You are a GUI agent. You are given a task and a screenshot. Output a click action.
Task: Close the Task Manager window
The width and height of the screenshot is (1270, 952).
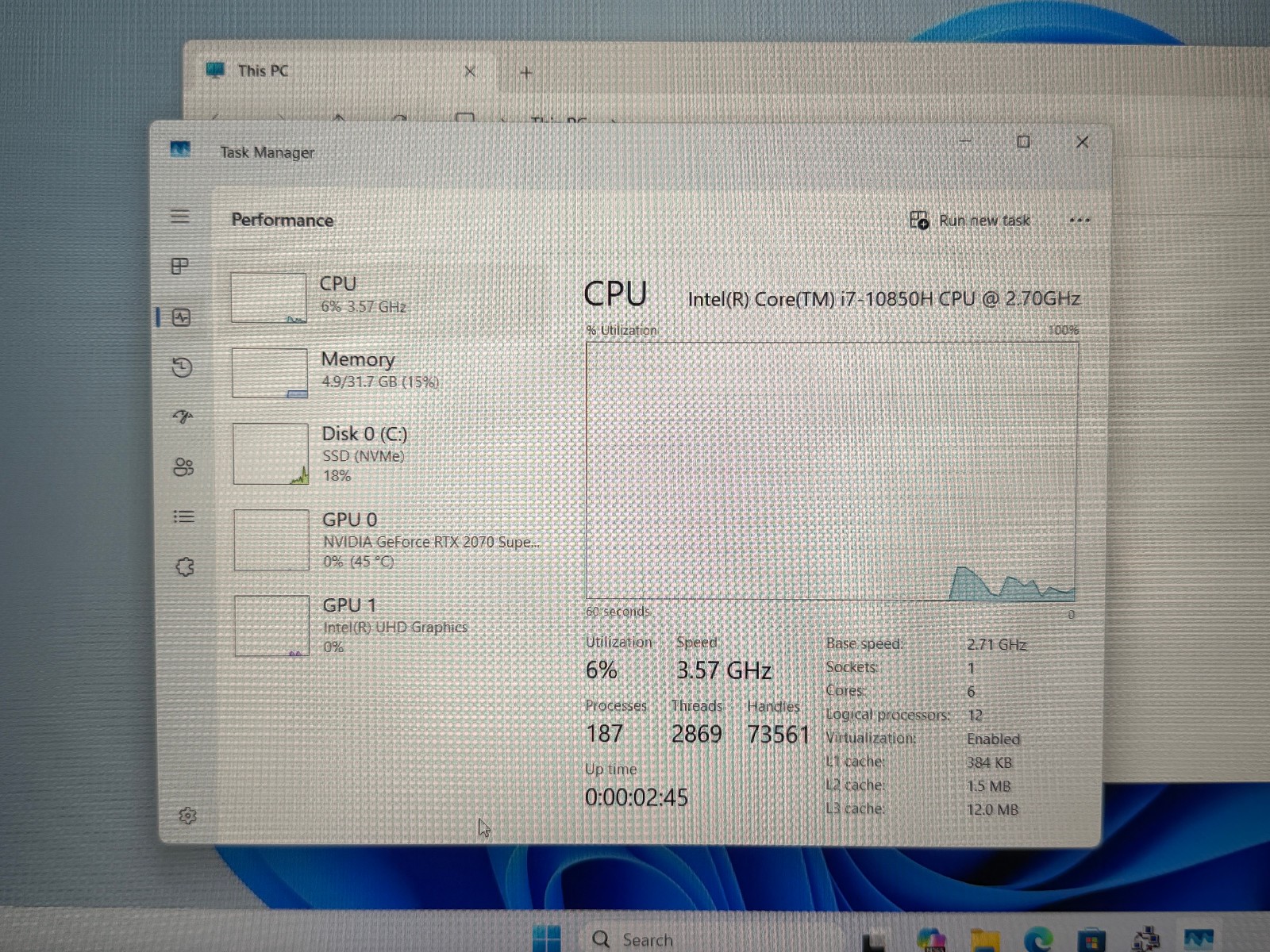pos(1082,141)
